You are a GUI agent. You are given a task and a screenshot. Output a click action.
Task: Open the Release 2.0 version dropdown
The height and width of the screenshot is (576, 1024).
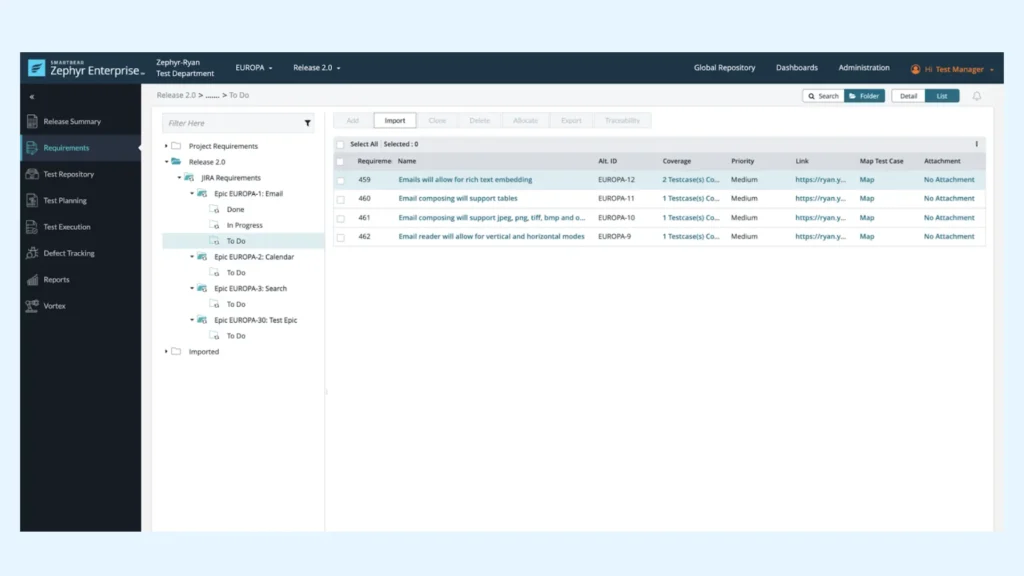pos(316,68)
